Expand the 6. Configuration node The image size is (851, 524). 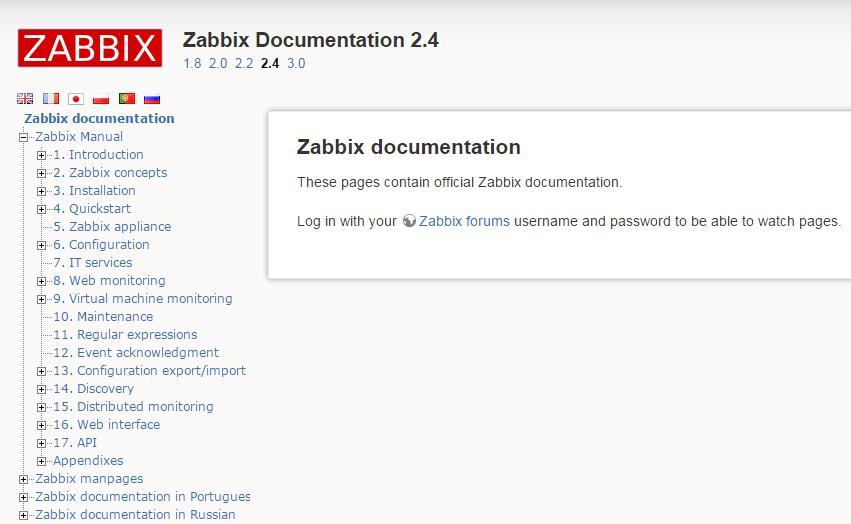pos(41,245)
